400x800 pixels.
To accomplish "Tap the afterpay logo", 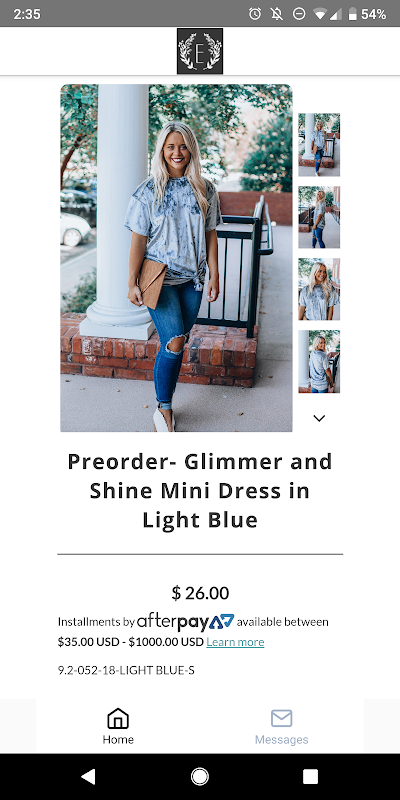I will 186,622.
